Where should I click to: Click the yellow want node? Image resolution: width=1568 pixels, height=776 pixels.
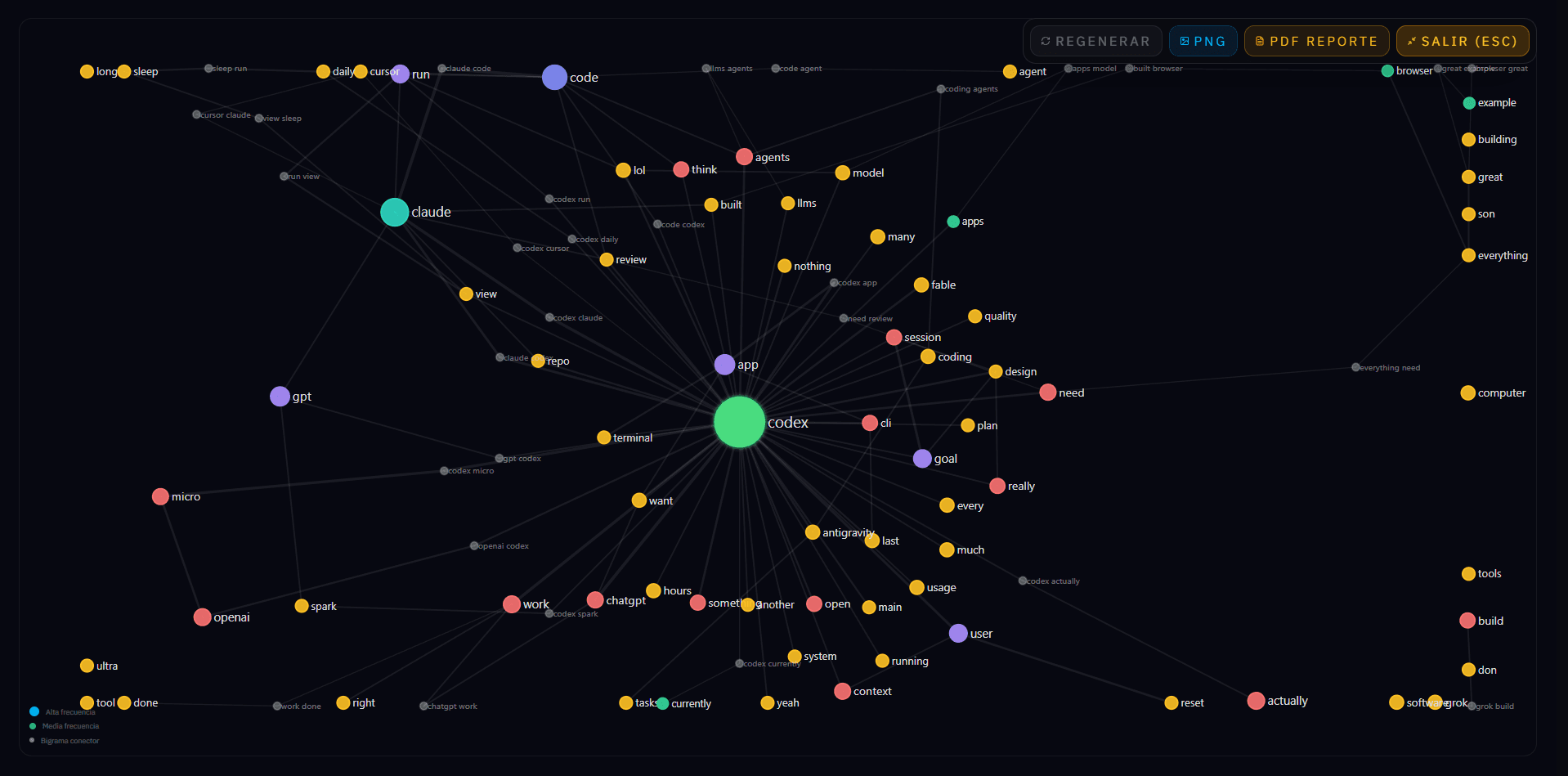[639, 500]
